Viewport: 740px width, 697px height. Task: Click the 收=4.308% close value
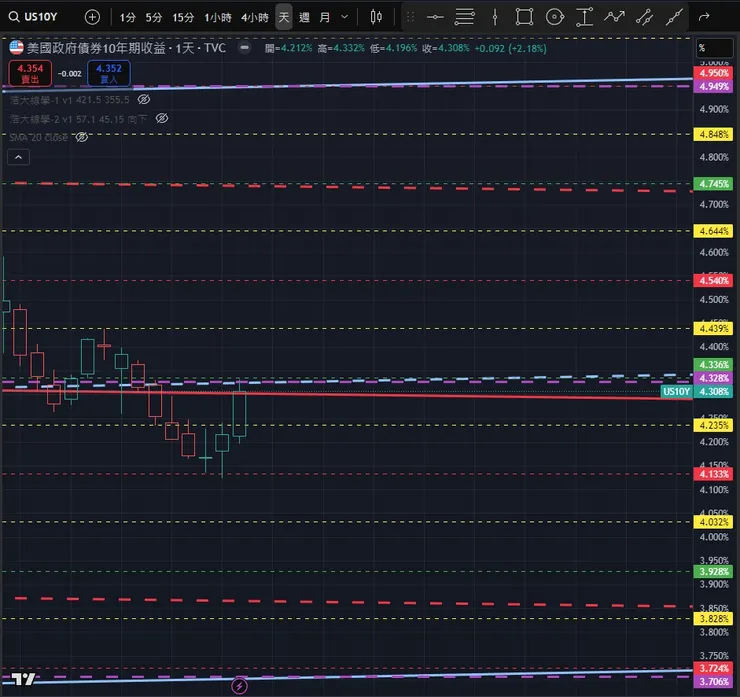coord(446,48)
